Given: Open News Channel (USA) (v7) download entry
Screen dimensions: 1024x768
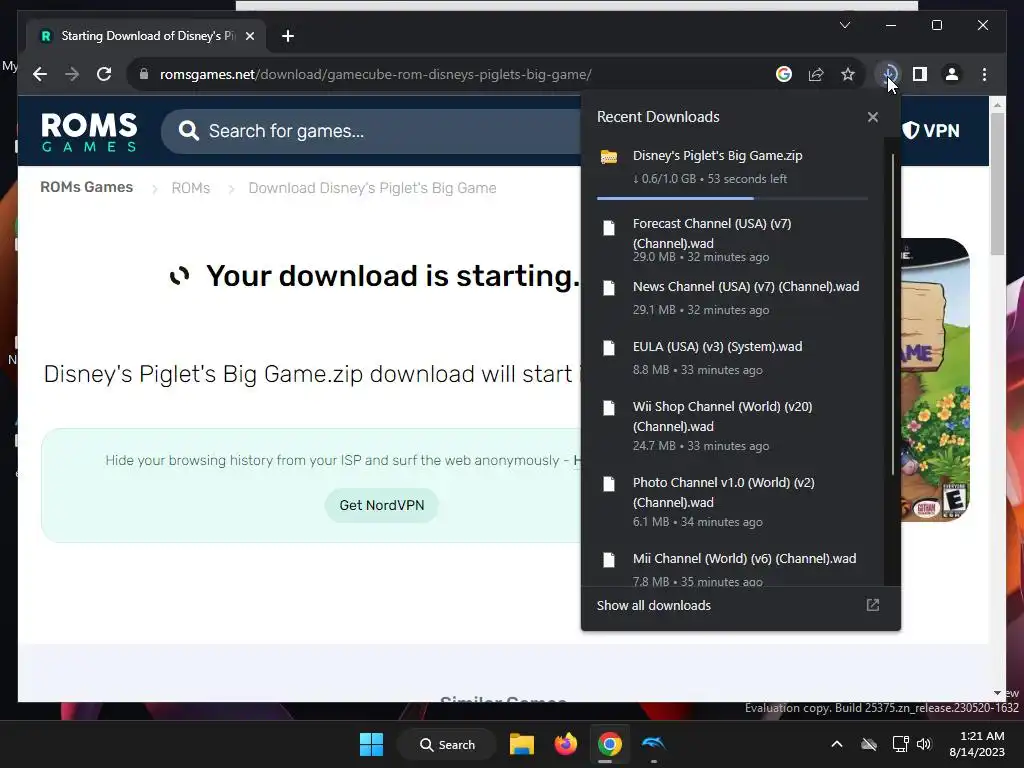Looking at the screenshot, I should point(732,297).
